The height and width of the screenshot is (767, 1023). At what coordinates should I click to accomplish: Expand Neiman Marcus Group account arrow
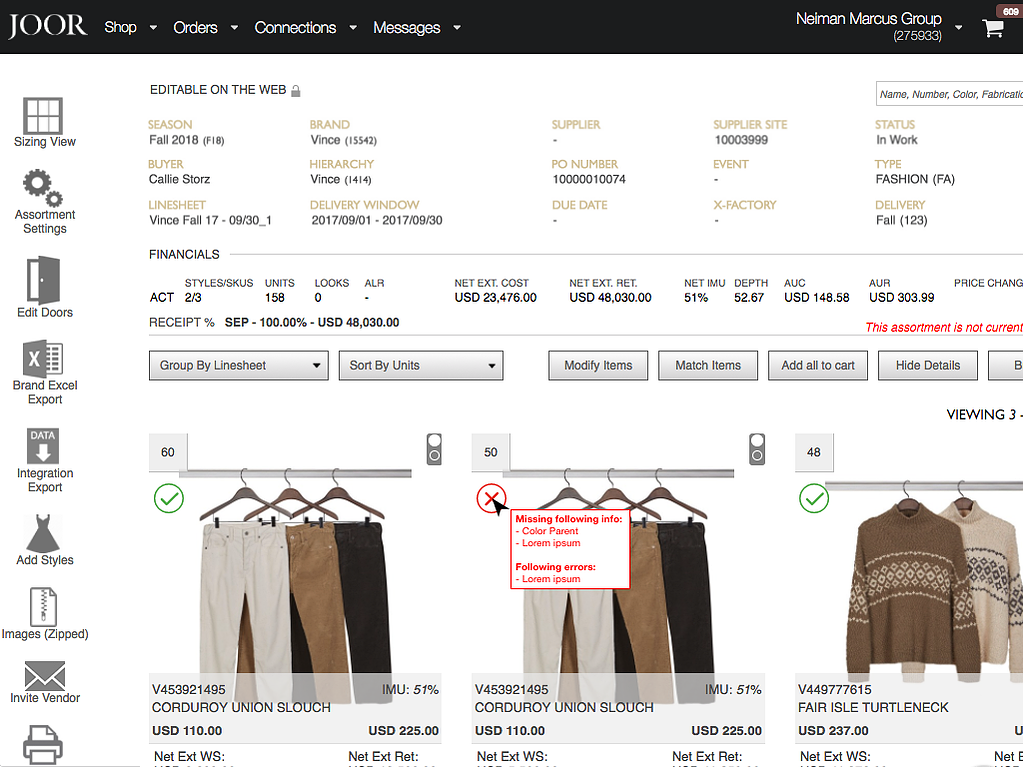coord(958,27)
